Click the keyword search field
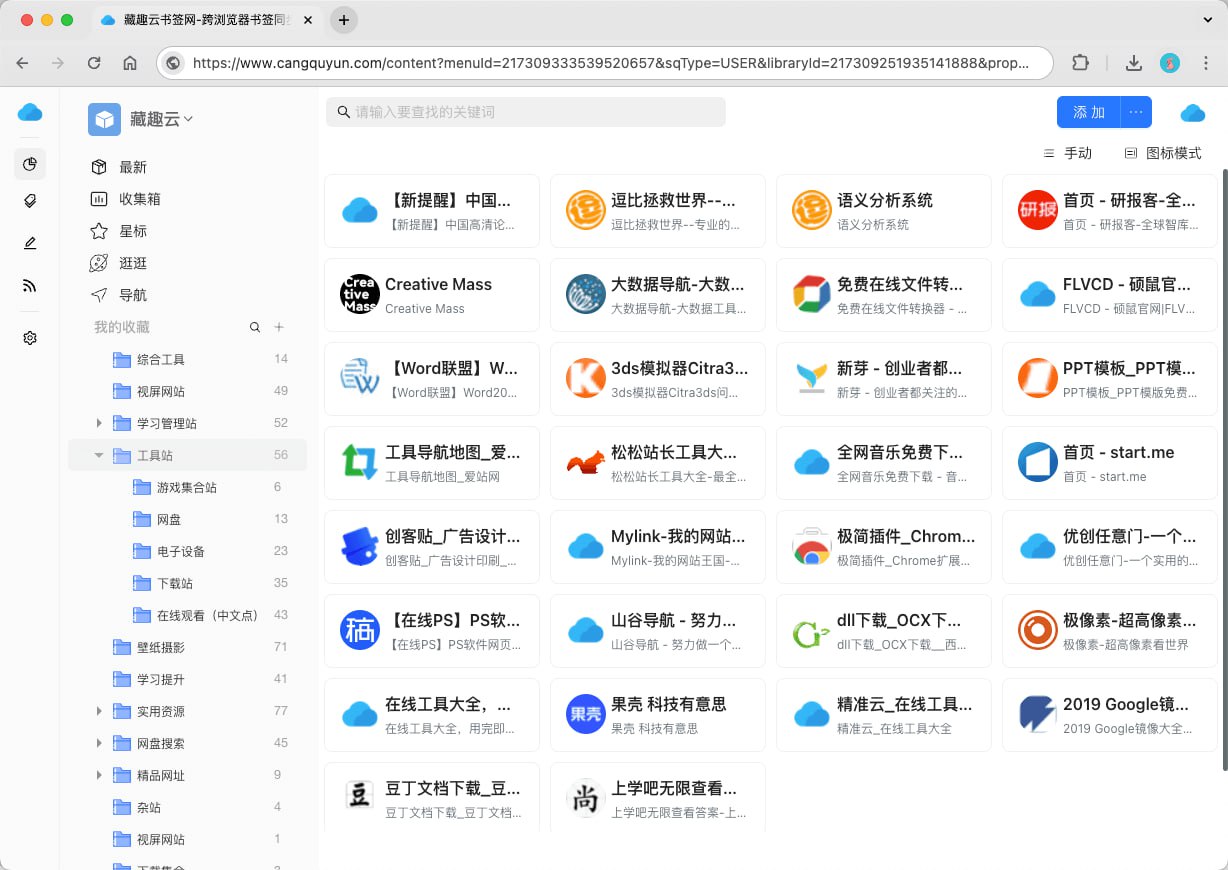The height and width of the screenshot is (870, 1228). pos(526,112)
